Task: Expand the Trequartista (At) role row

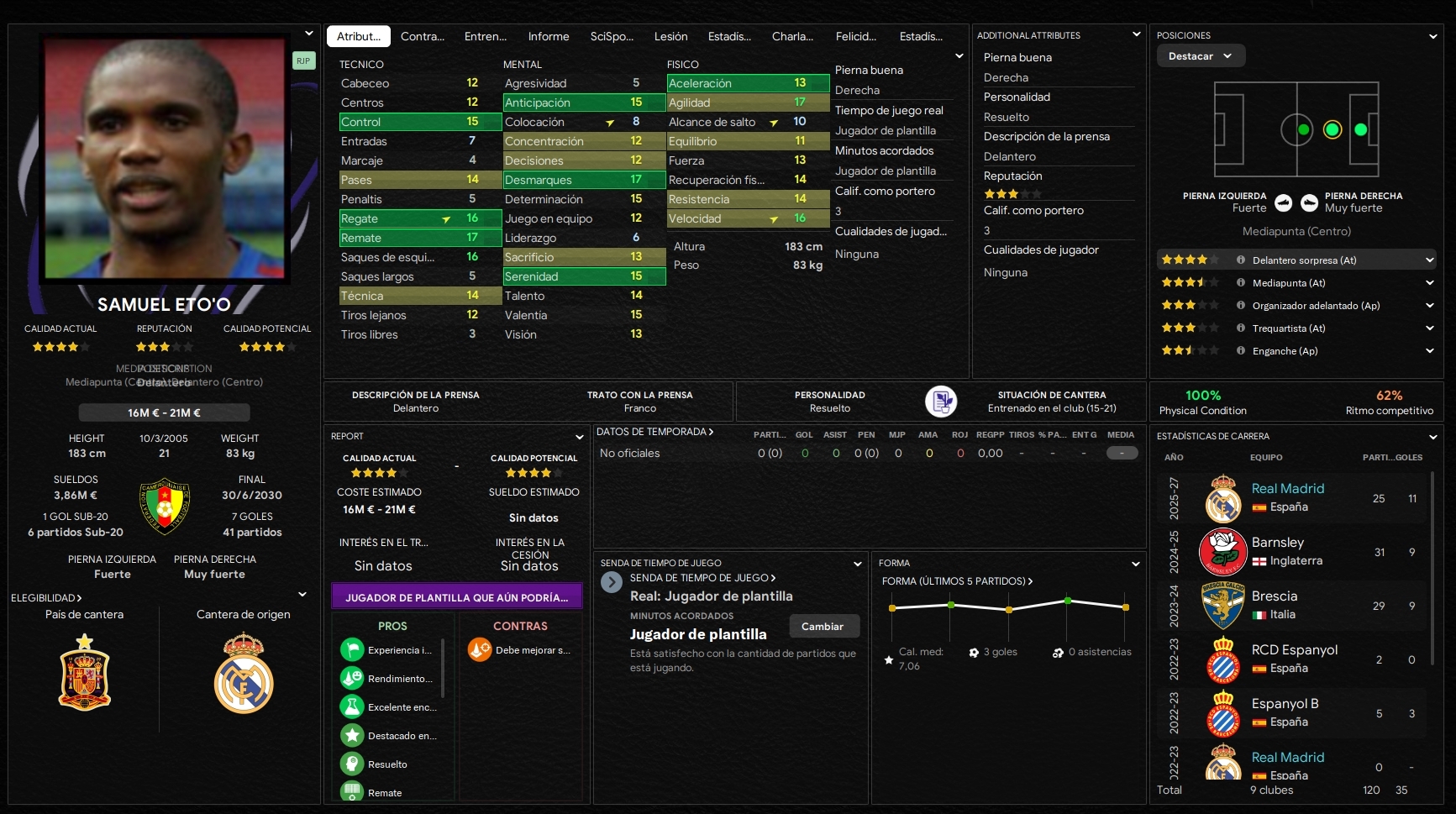Action: coord(1430,328)
